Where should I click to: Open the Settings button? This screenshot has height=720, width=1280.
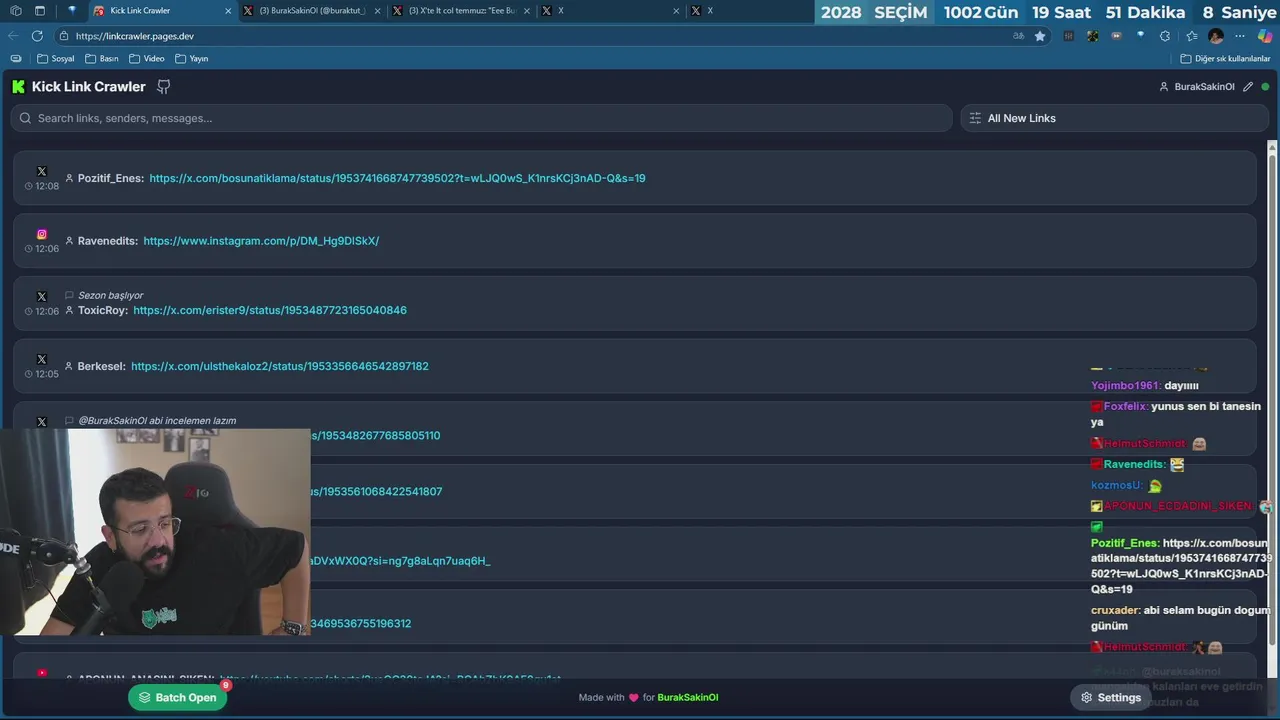(1110, 698)
